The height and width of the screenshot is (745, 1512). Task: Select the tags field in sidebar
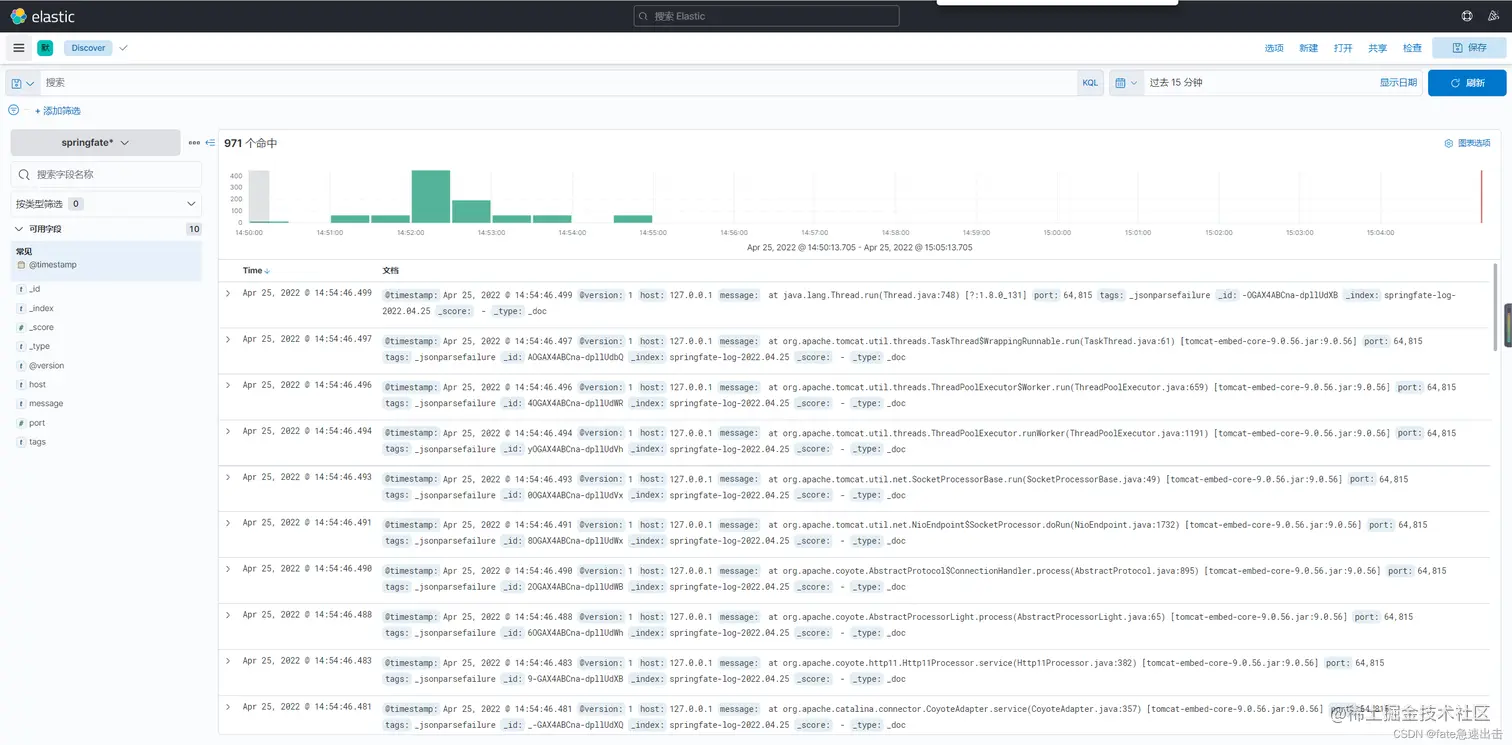[x=37, y=442]
